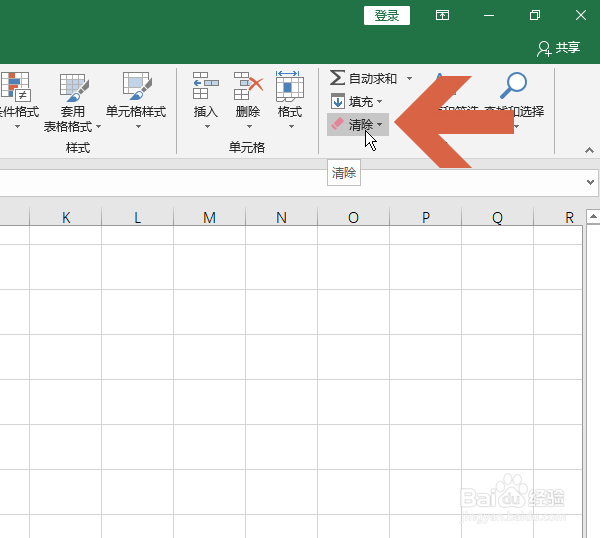
Task: Click the Format as Table icon
Action: tap(74, 88)
